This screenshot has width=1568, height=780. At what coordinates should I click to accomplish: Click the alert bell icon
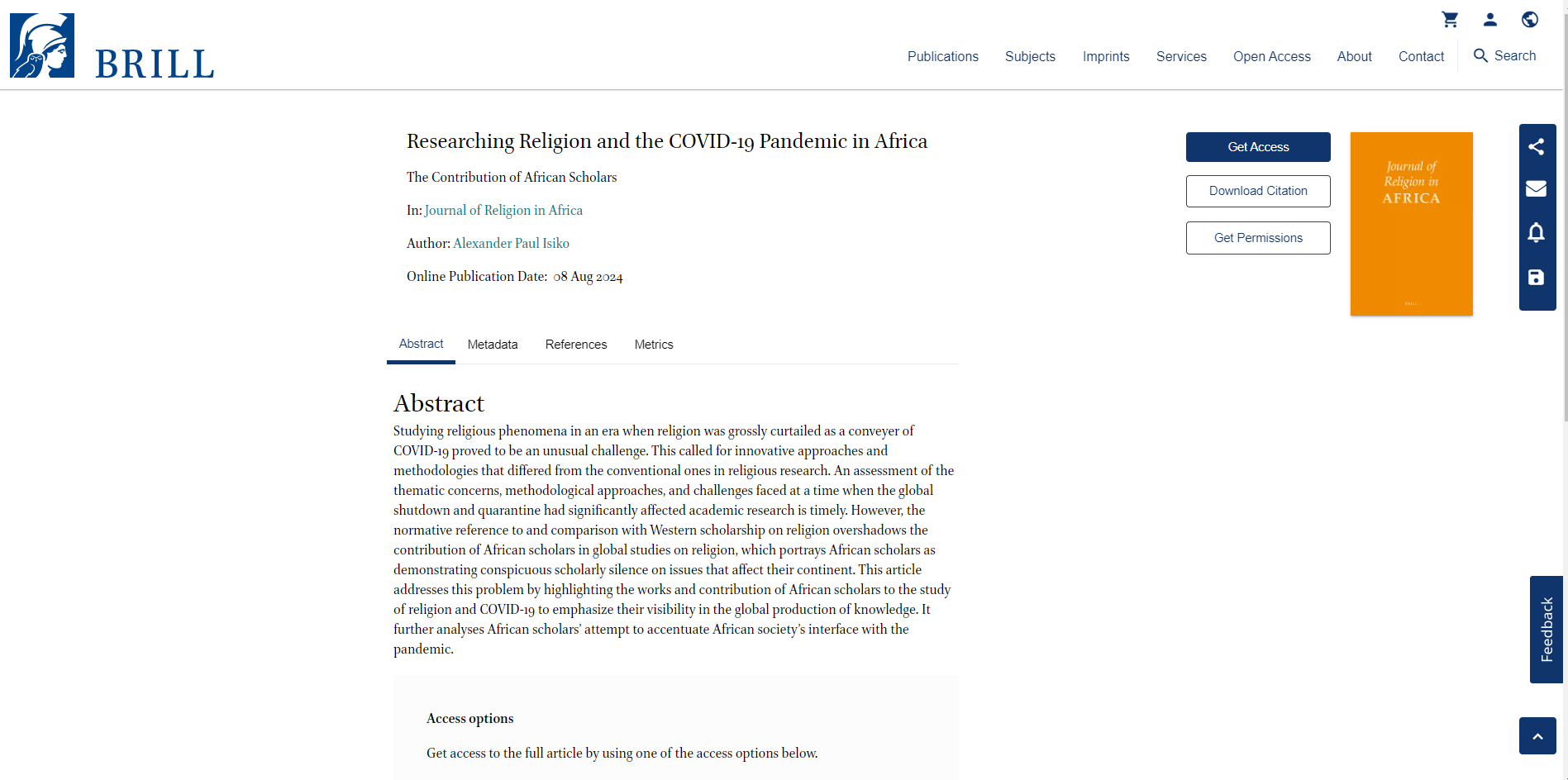tap(1537, 233)
